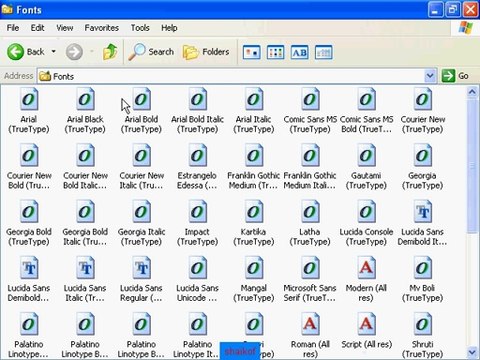Select the Comic Sans MS Bold font
This screenshot has height=360, width=480.
click(367, 99)
